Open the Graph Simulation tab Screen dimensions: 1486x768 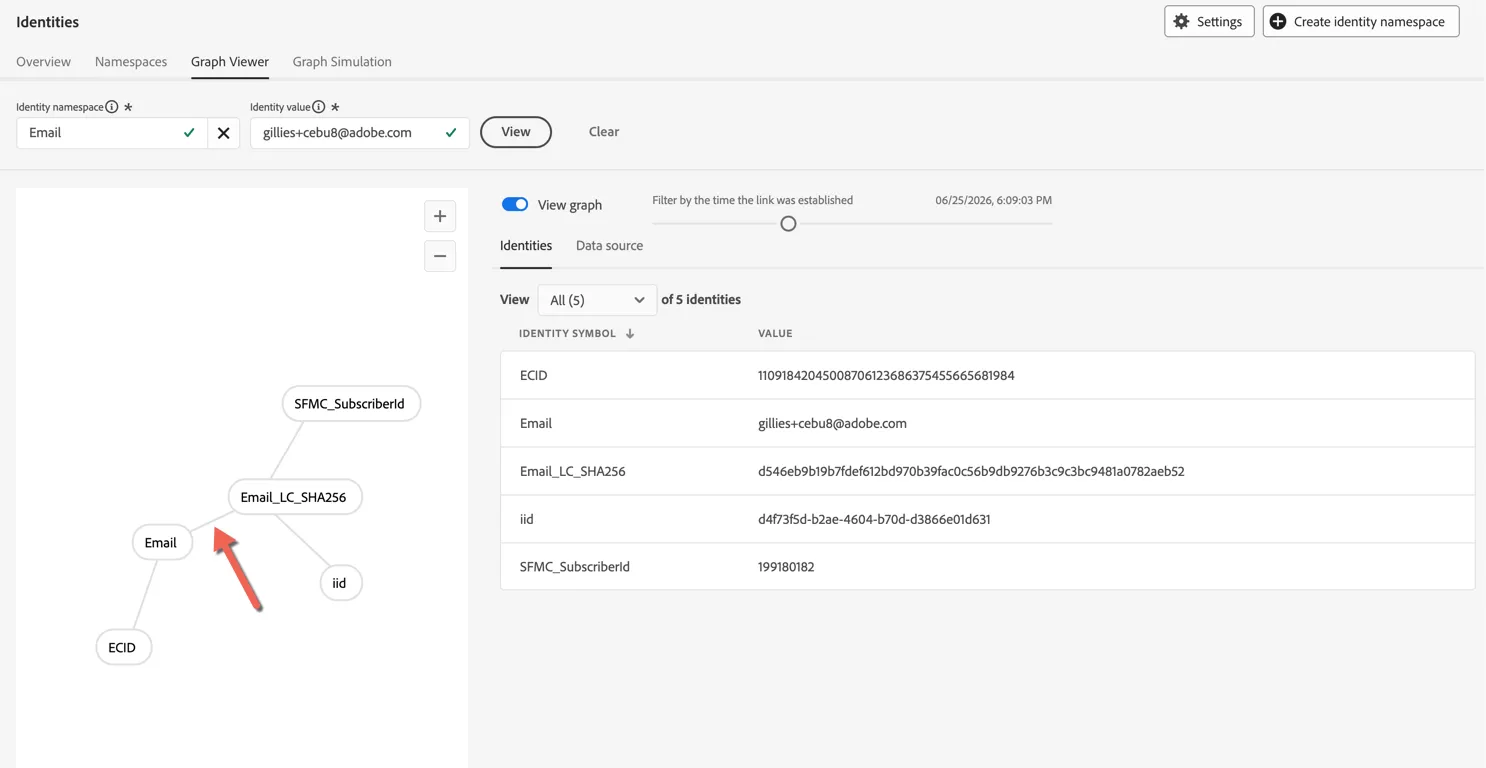pos(342,61)
